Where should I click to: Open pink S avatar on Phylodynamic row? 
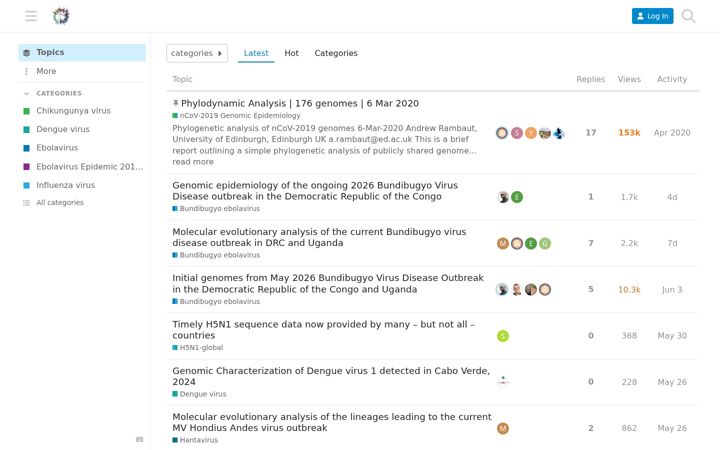pos(517,133)
